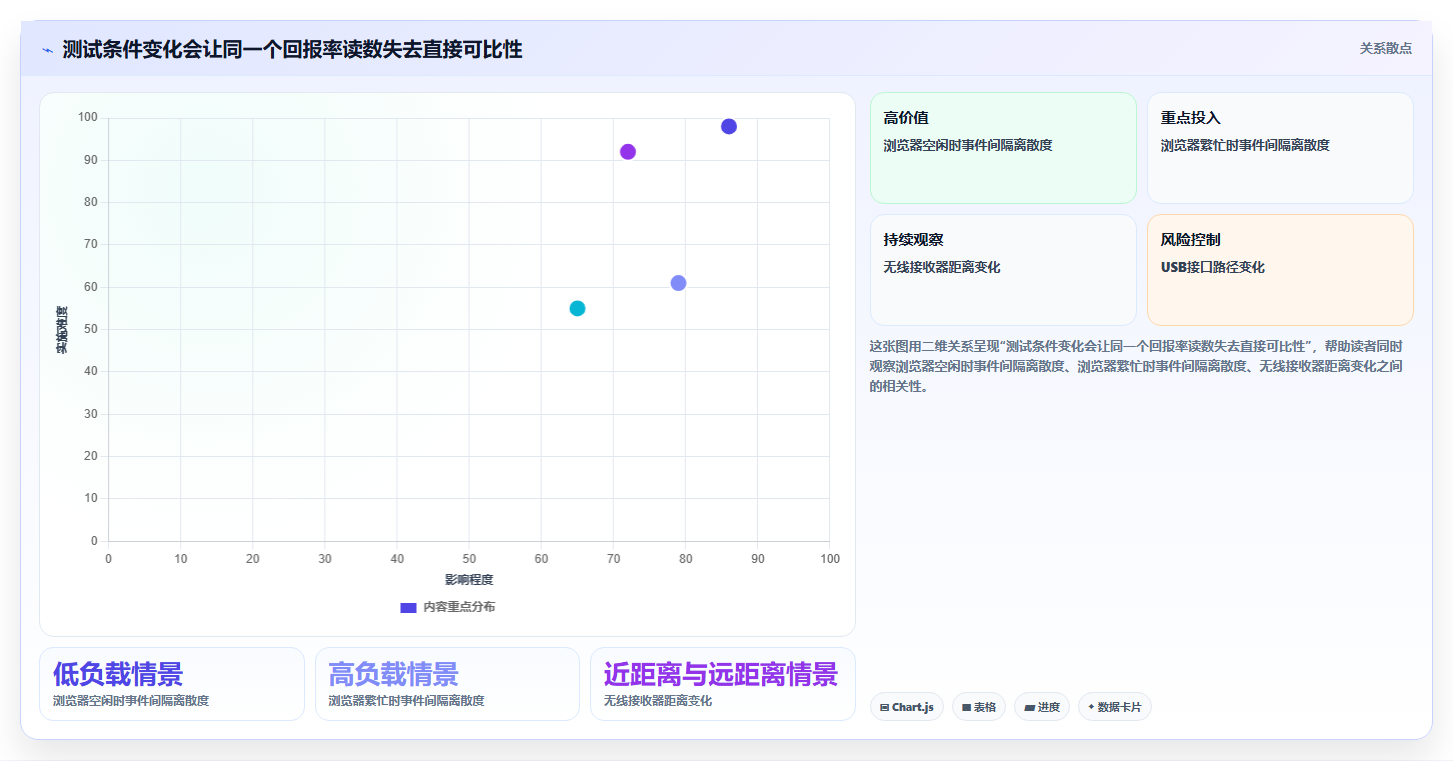Open the 重点投入 card
The height and width of the screenshot is (761, 1453).
coord(1280,148)
